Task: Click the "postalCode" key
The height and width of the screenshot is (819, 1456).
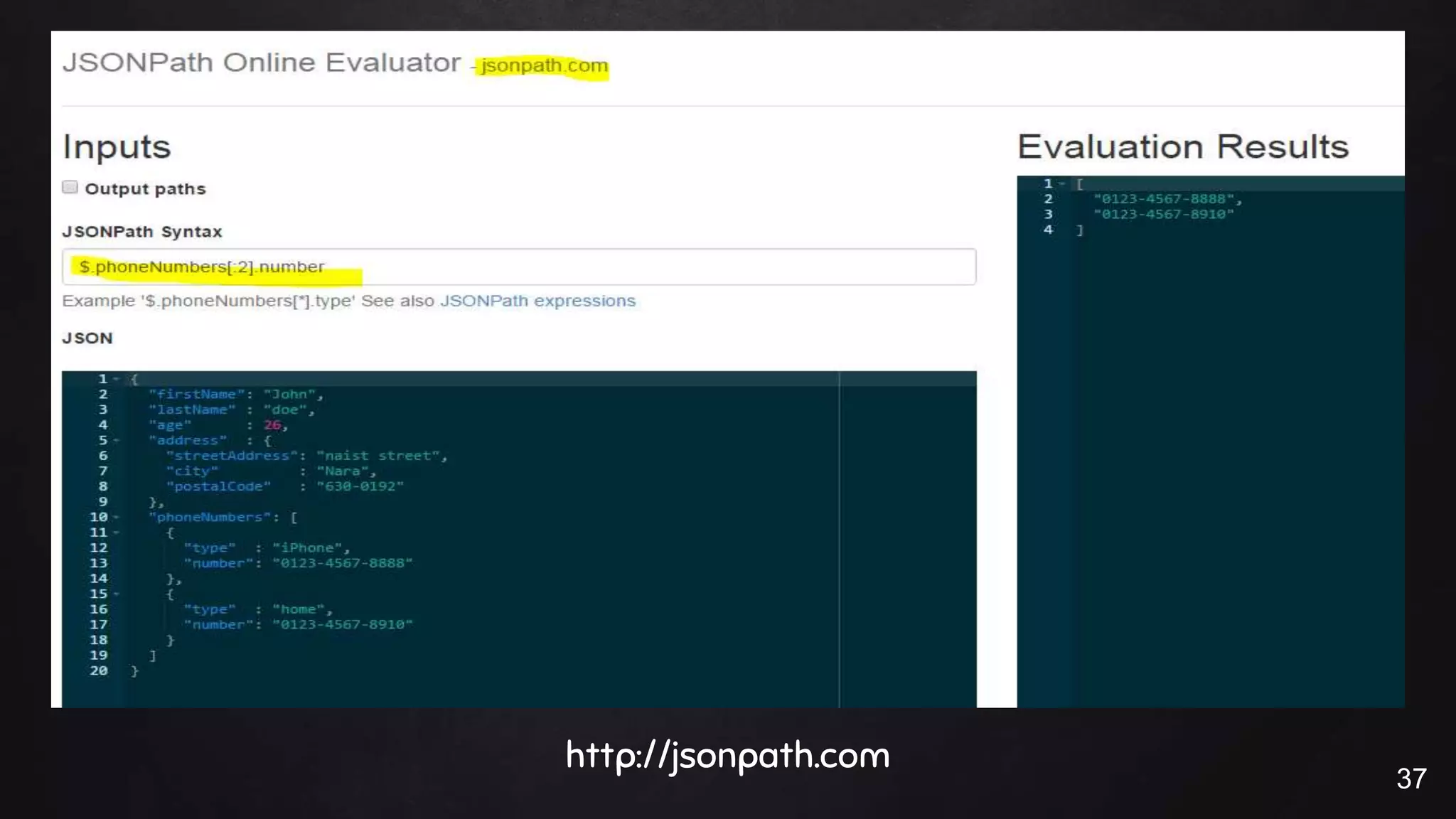Action: pyautogui.click(x=218, y=486)
